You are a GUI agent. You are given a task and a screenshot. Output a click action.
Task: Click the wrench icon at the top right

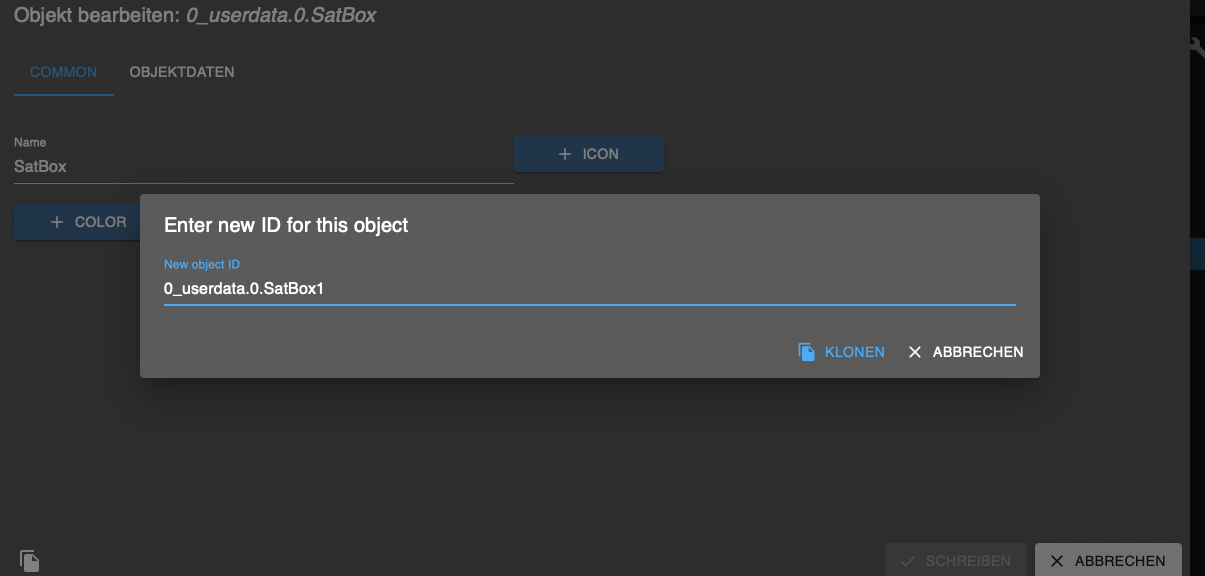click(x=1196, y=45)
